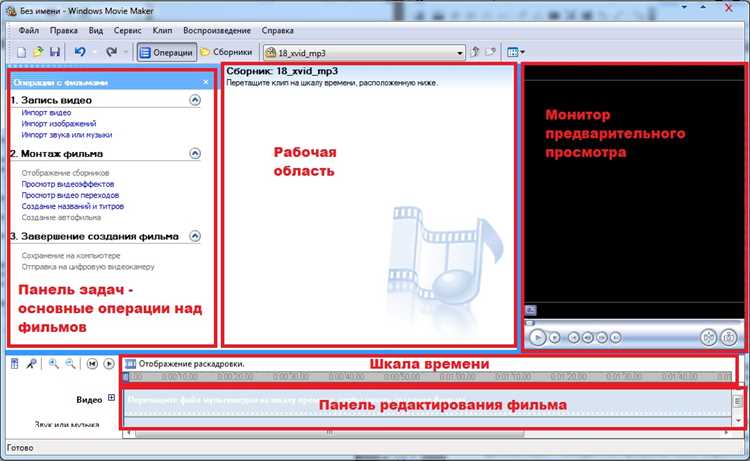
Task: Click the Видео track drop area
Action: (x=428, y=401)
